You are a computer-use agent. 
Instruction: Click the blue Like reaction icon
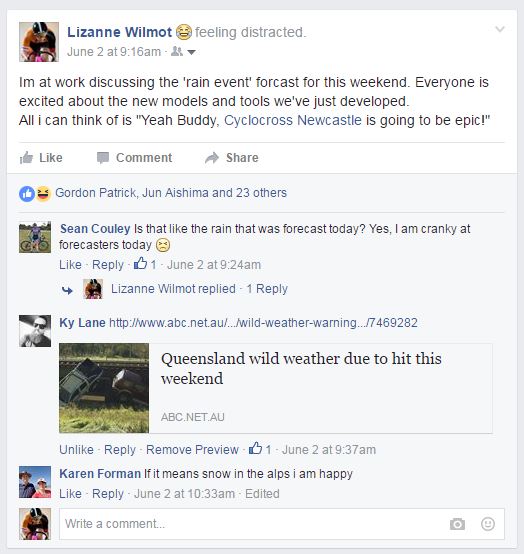coord(27,194)
